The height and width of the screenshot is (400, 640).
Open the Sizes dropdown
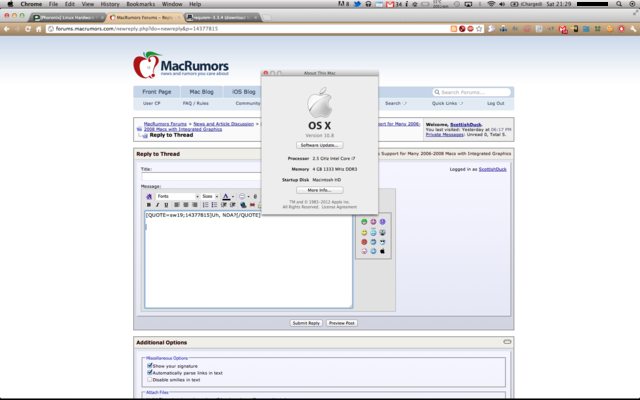click(210, 196)
